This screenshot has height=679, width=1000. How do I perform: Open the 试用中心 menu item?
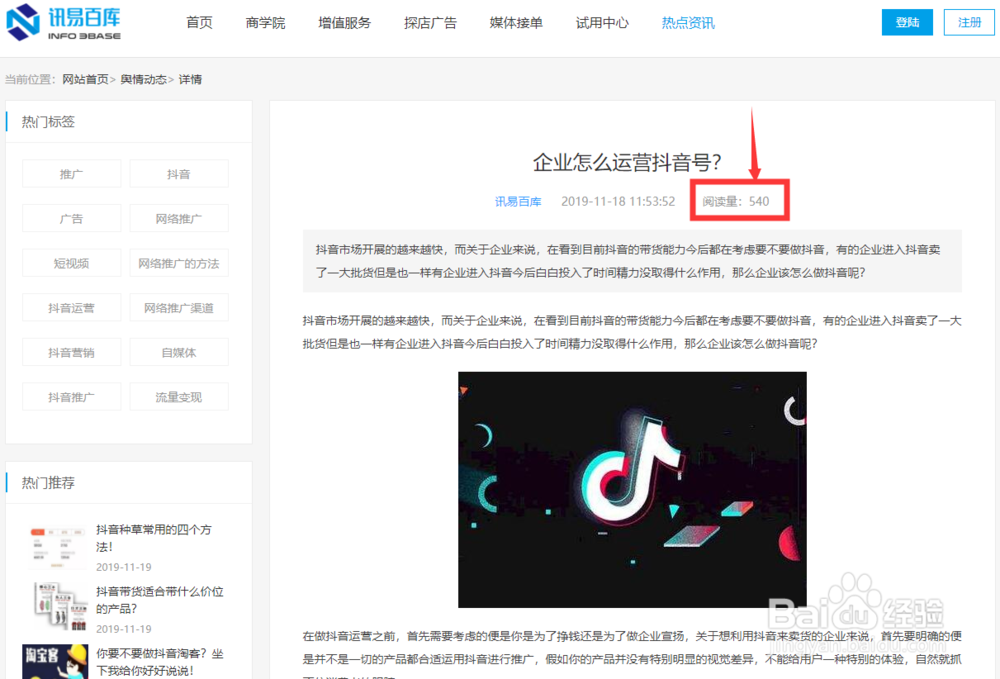coord(602,21)
